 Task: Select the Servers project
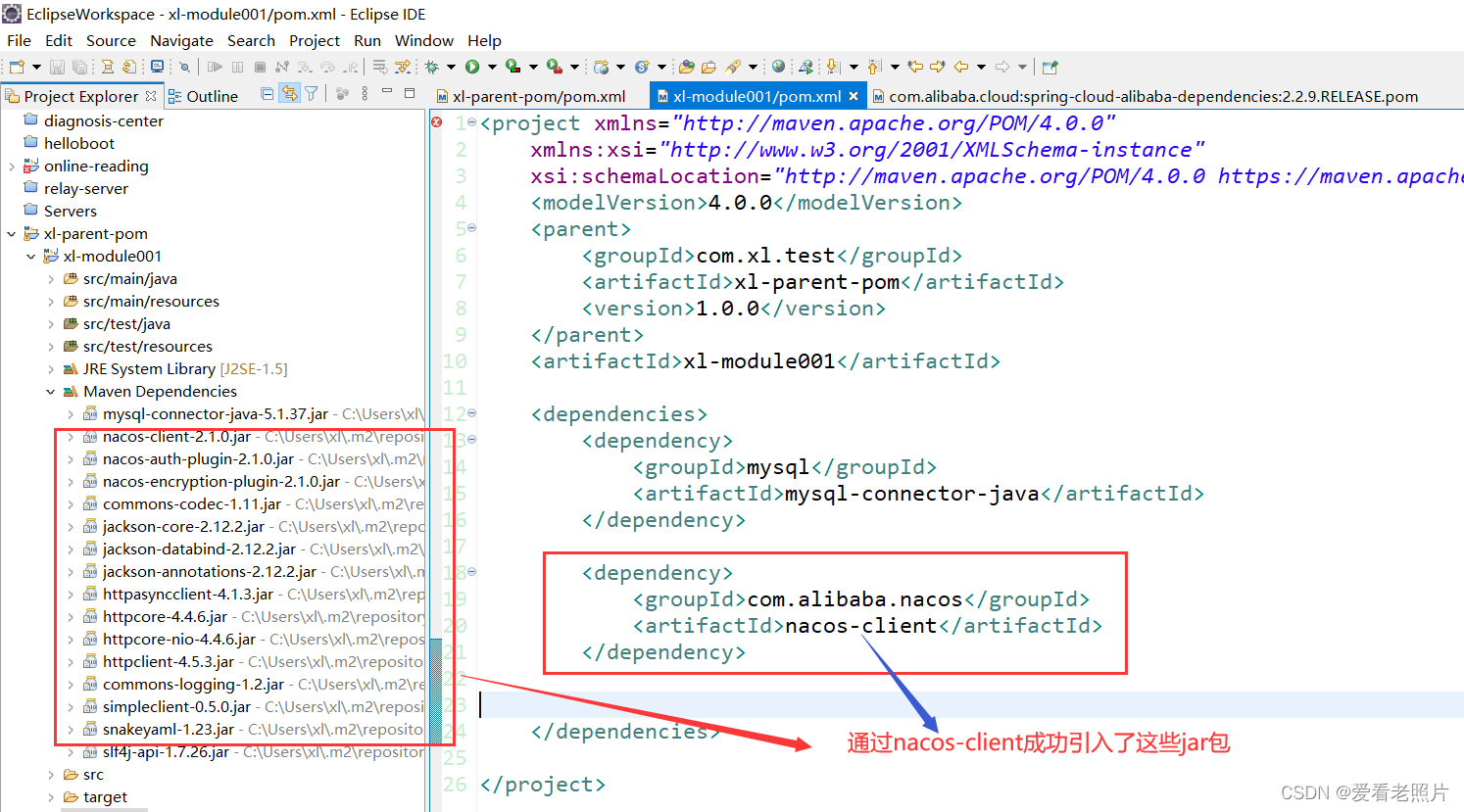coord(70,212)
